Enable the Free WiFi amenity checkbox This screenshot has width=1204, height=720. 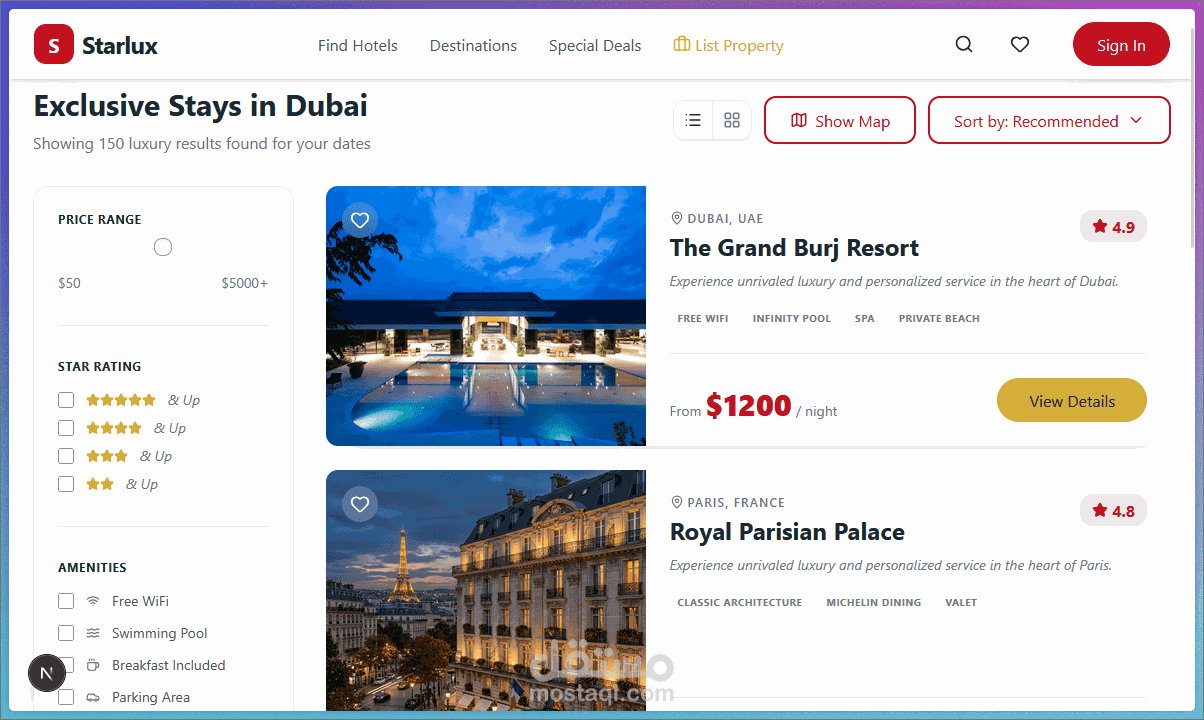pos(66,601)
